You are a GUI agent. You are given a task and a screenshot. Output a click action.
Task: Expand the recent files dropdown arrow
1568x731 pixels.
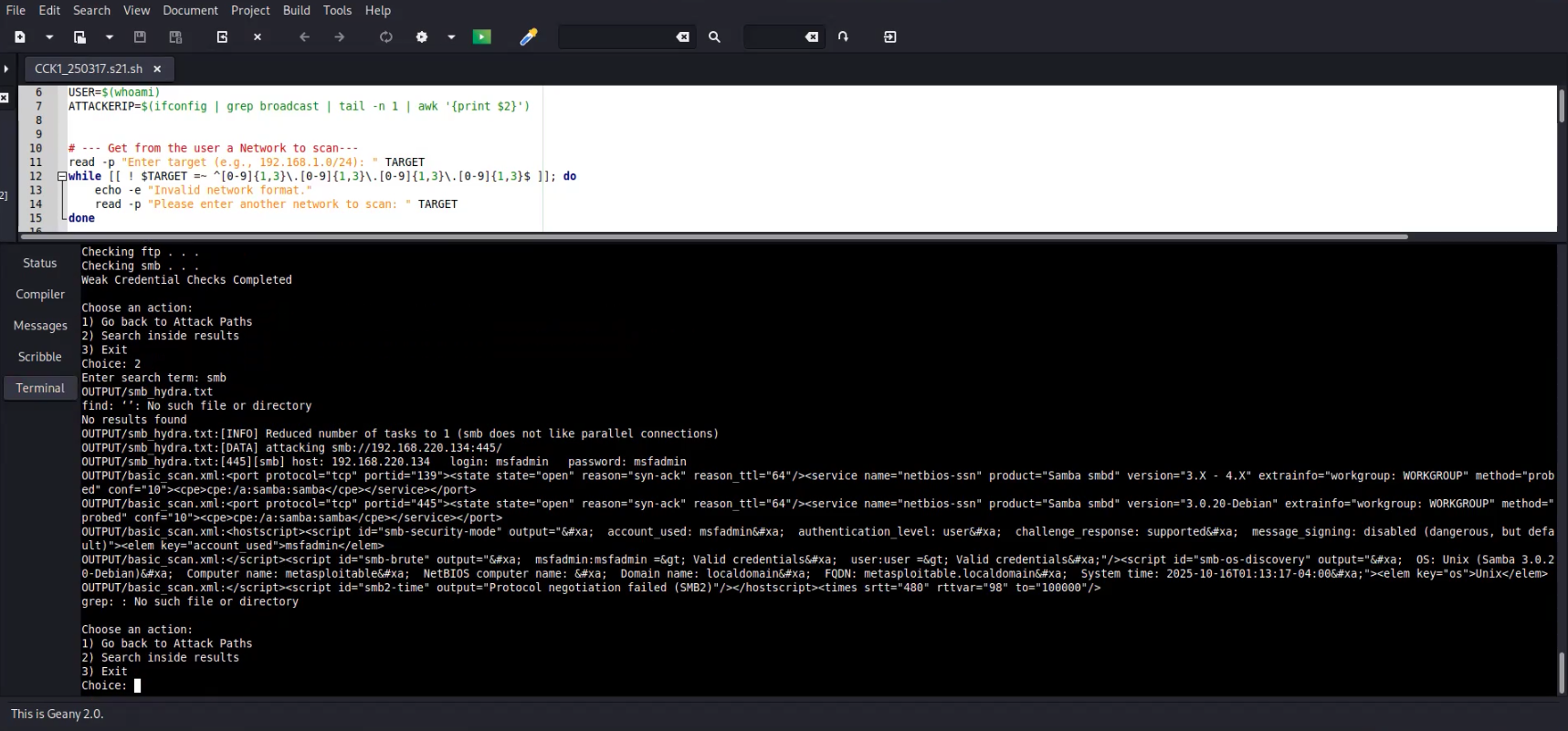click(109, 37)
